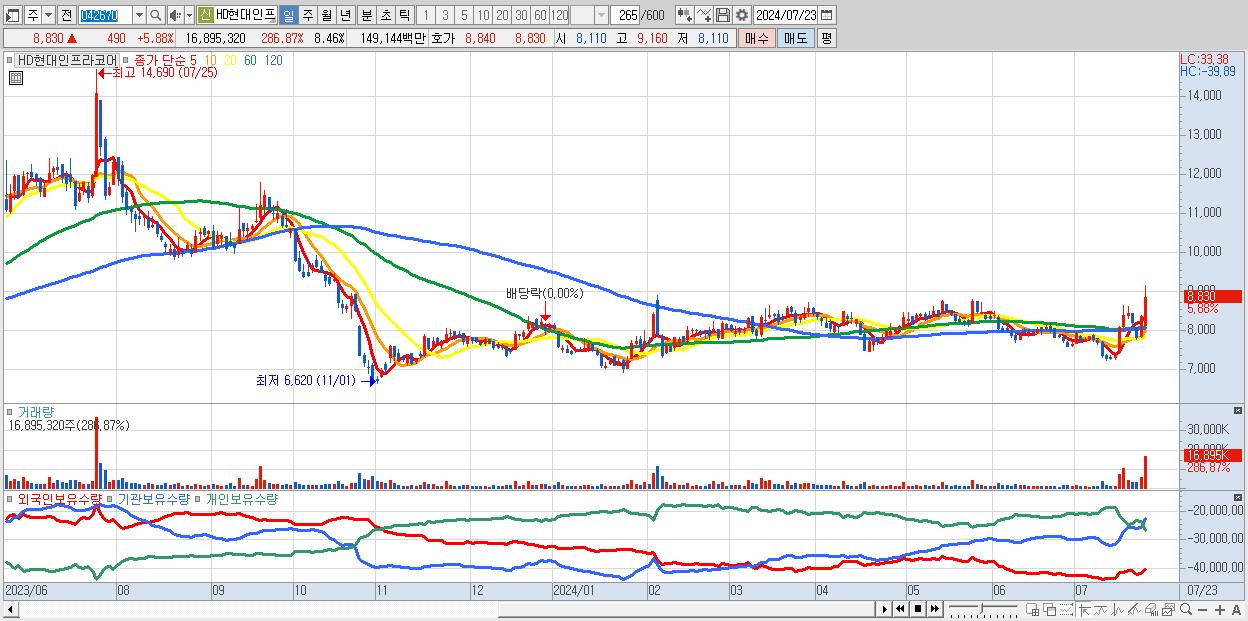Image resolution: width=1248 pixels, height=621 pixels.
Task: Click the 매수 buy button
Action: 756,38
